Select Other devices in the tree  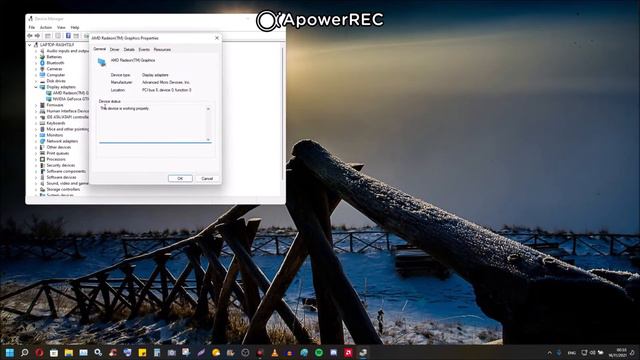[x=59, y=147]
